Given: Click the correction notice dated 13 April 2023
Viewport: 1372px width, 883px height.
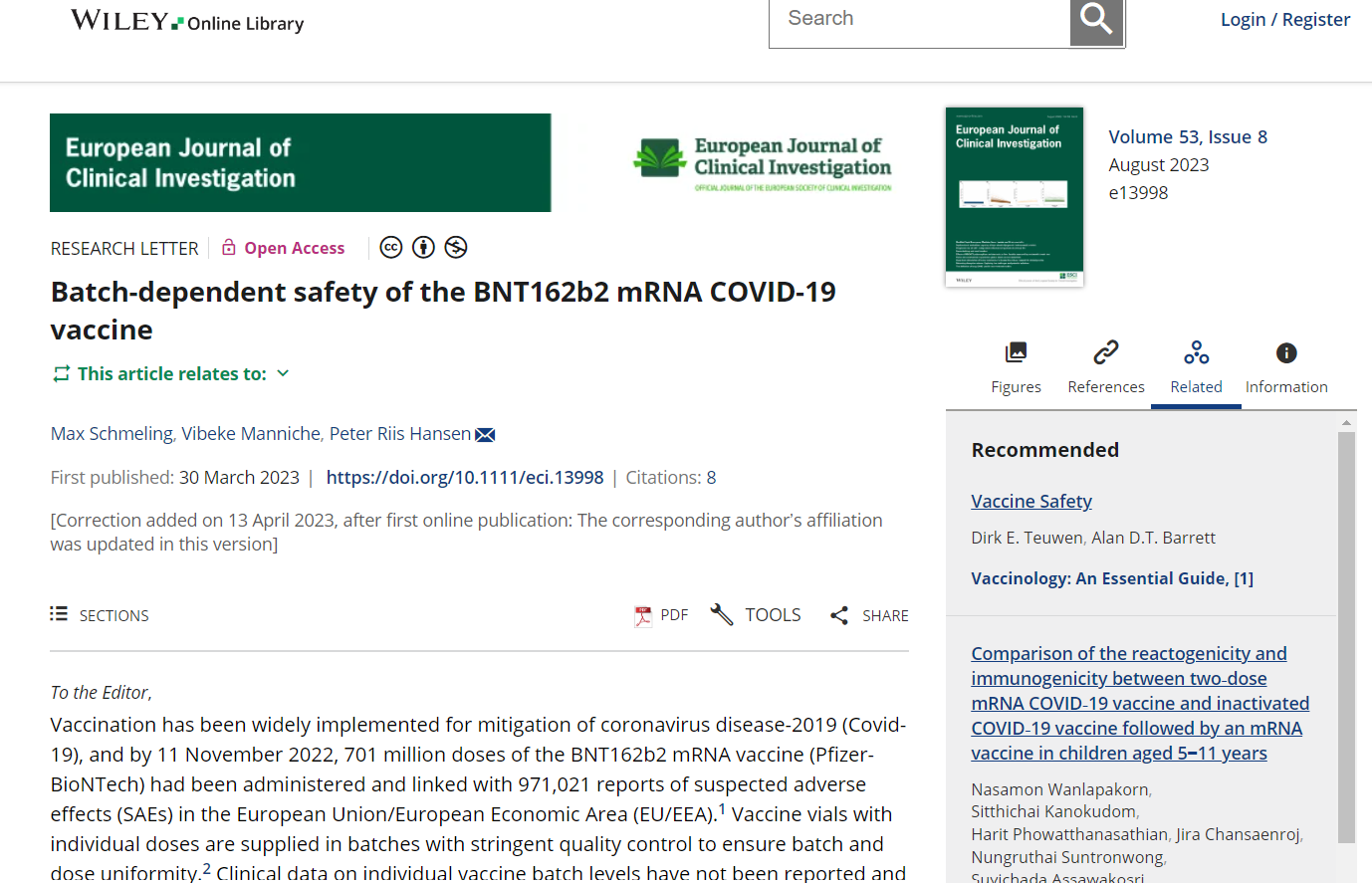Looking at the screenshot, I should pos(467,532).
